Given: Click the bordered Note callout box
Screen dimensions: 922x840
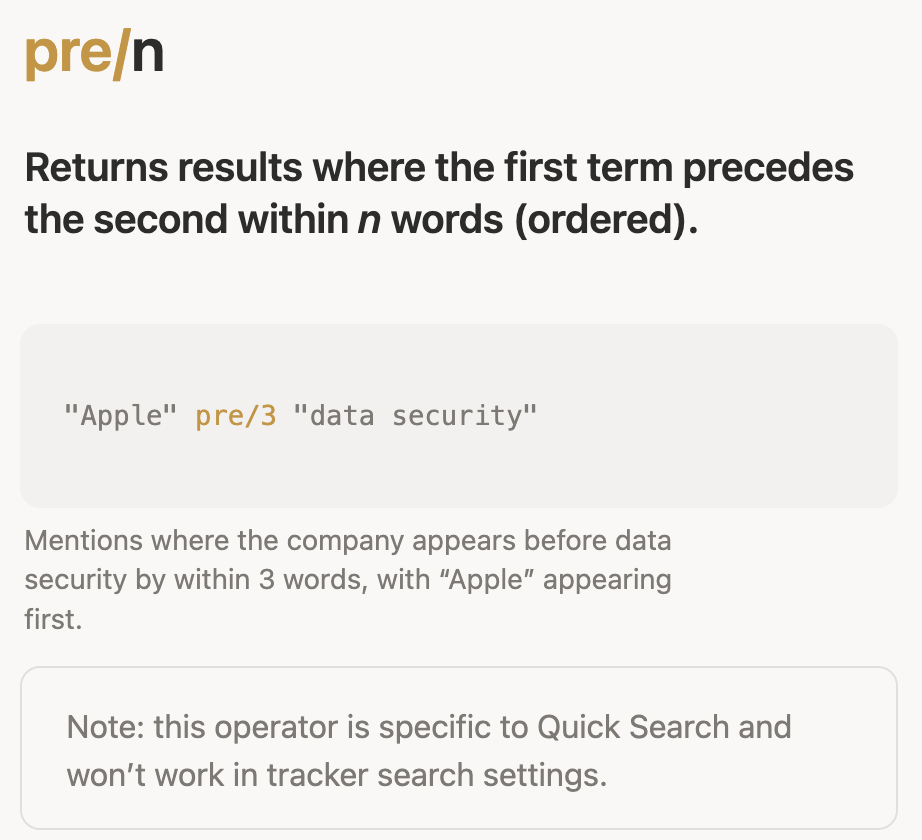Looking at the screenshot, I should pos(458,748).
